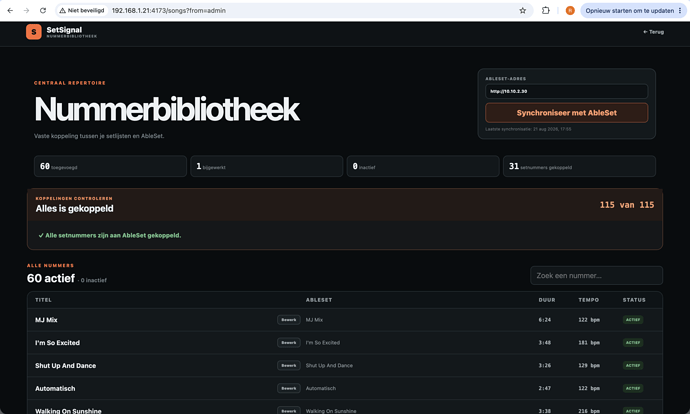This screenshot has width=690, height=414.
Task: Click the '31 setnummers gekoppeld' stat card
Action: [579, 166]
